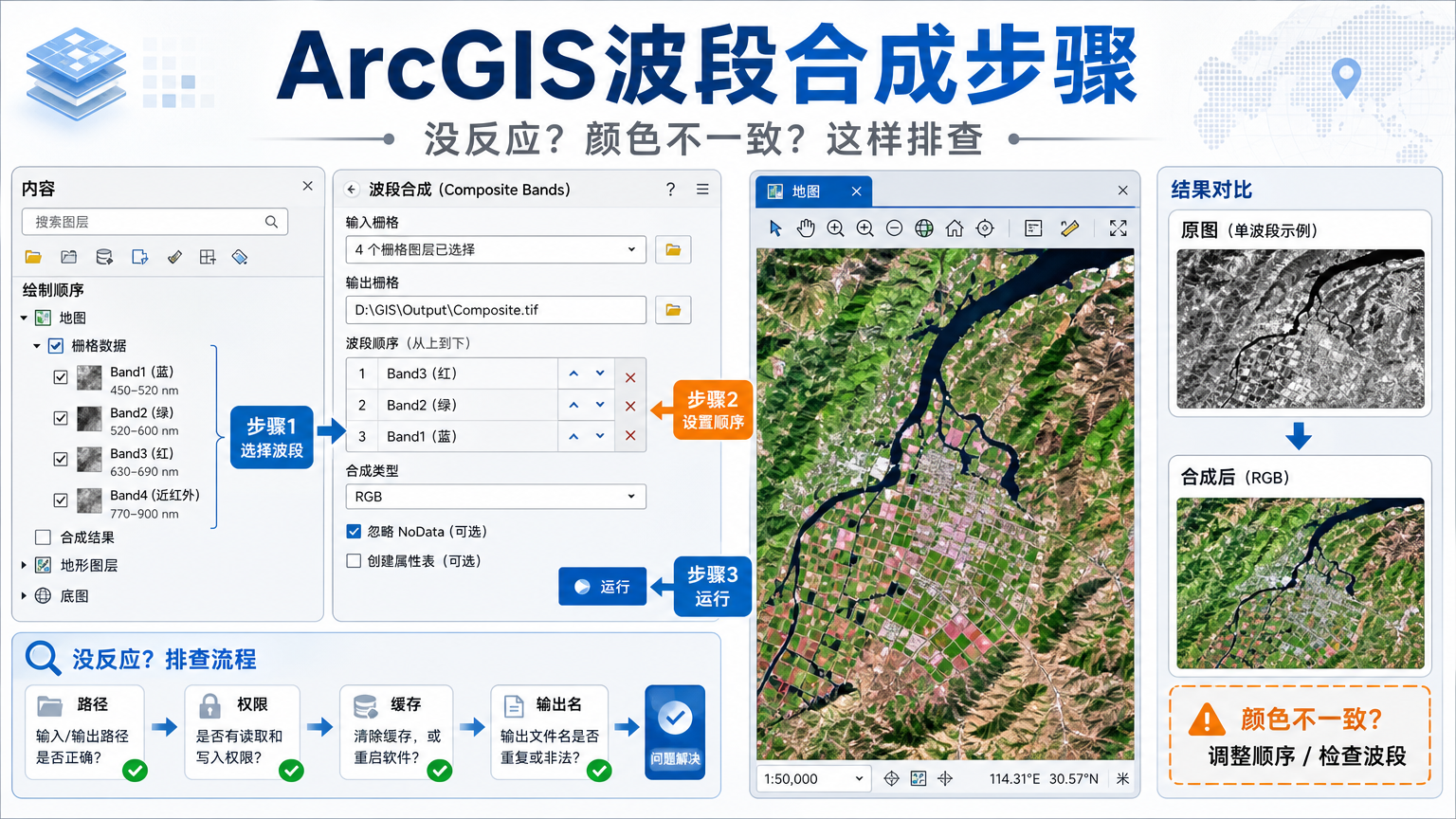Enable the 合成结果 layer checkbox
The image size is (1456, 819).
(x=43, y=537)
